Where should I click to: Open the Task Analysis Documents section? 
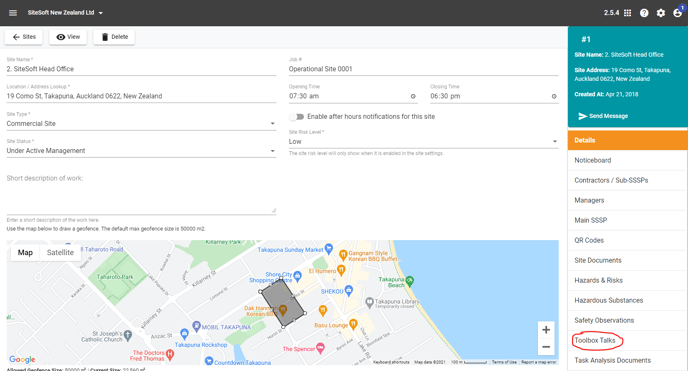click(627, 360)
